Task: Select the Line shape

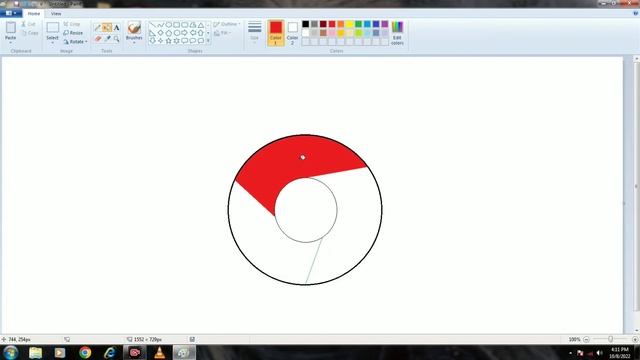Action: pyautogui.click(x=152, y=25)
